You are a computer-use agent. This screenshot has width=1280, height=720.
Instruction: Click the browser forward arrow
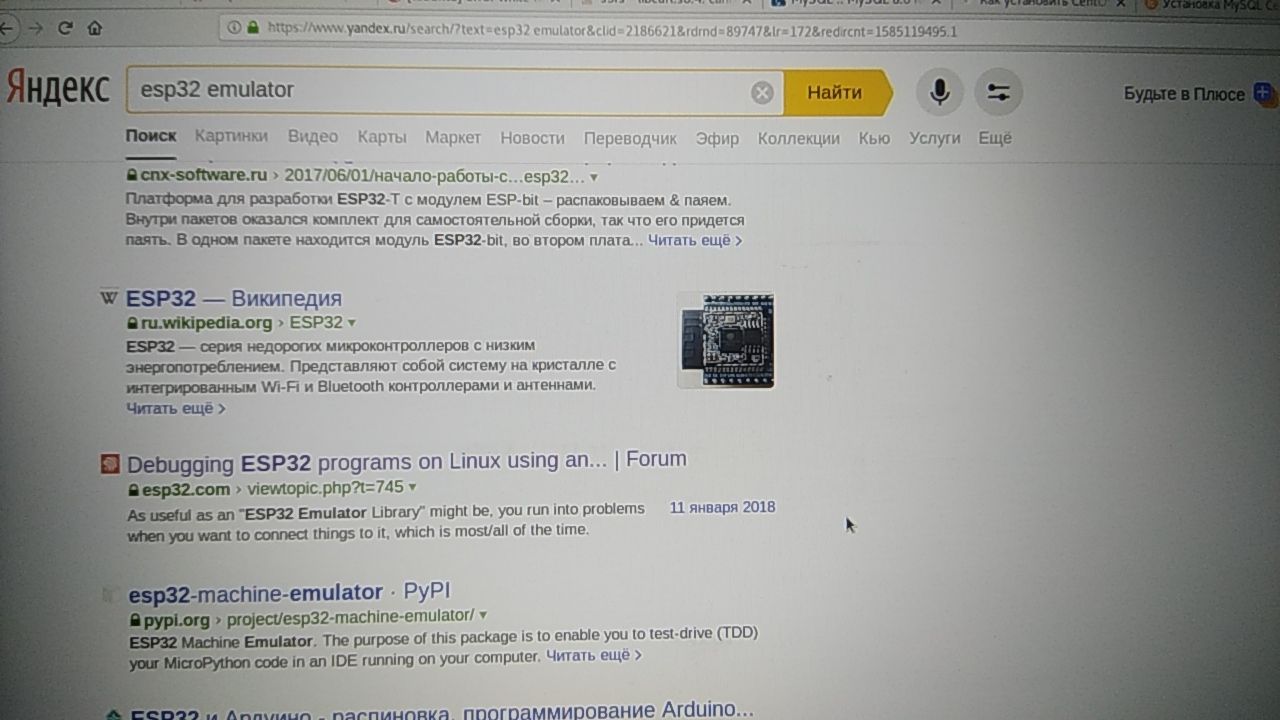(36, 28)
